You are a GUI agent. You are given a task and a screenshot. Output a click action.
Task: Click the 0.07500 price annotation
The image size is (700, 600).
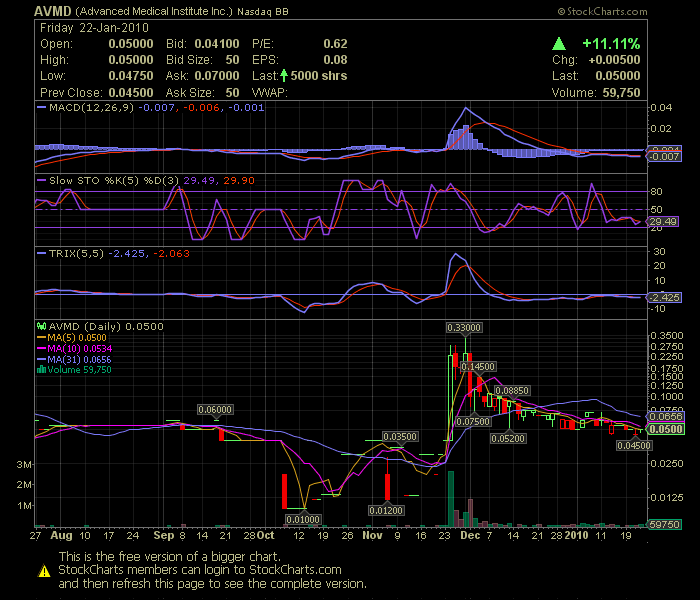[x=473, y=421]
